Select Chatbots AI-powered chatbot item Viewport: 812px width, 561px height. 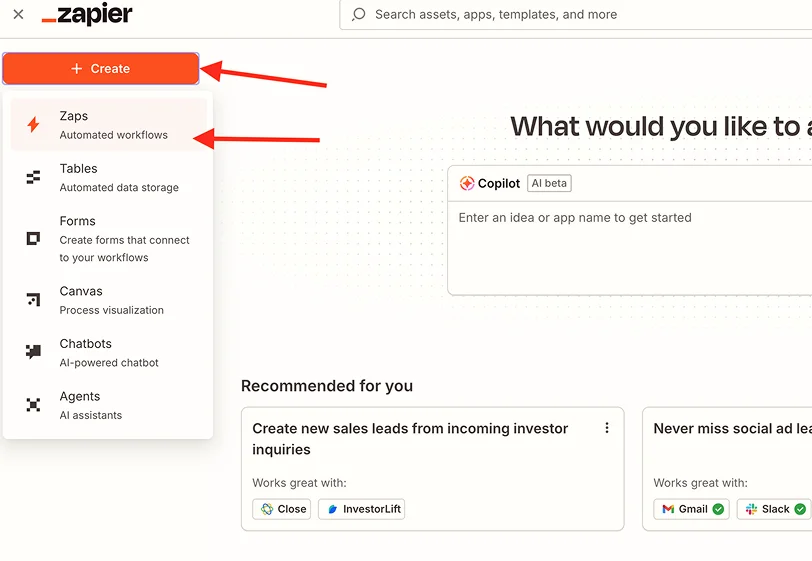tap(109, 353)
